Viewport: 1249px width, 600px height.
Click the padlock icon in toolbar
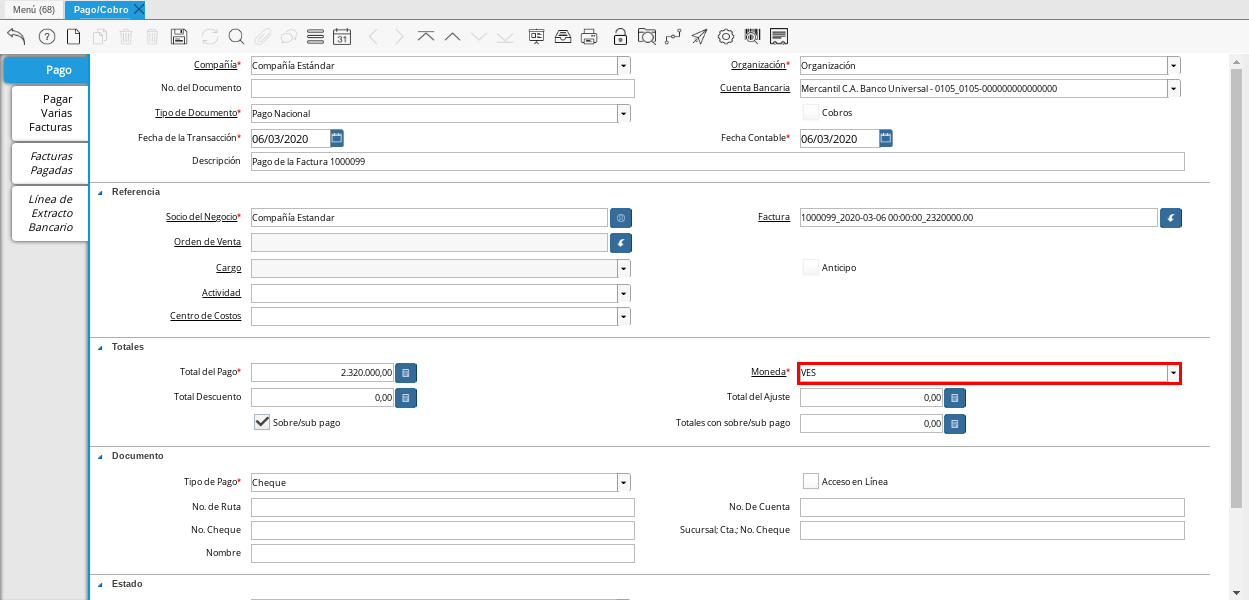pyautogui.click(x=620, y=37)
